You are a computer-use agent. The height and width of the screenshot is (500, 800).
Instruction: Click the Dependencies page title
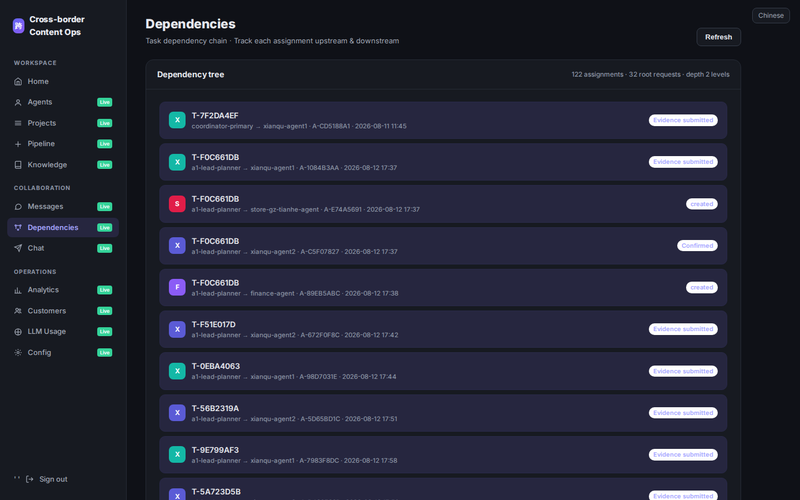click(190, 24)
